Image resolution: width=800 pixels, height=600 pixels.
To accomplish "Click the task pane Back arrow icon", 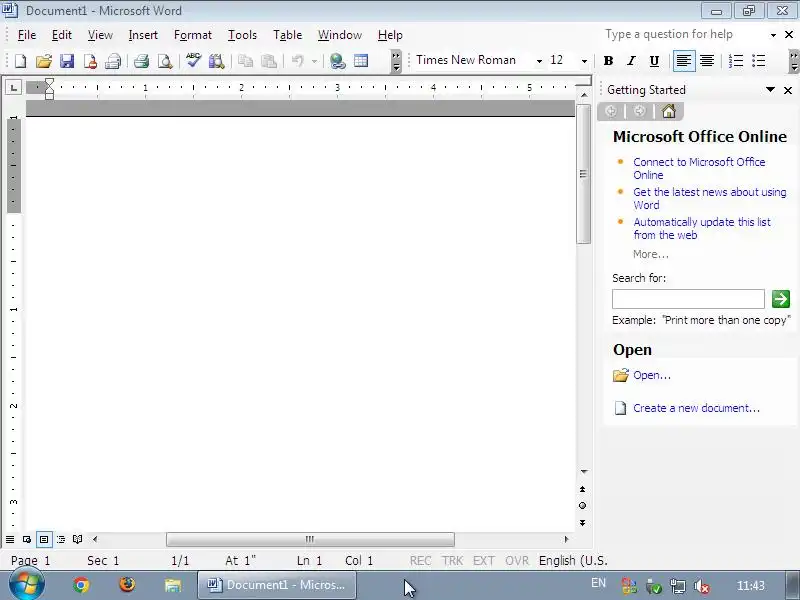I will point(611,111).
